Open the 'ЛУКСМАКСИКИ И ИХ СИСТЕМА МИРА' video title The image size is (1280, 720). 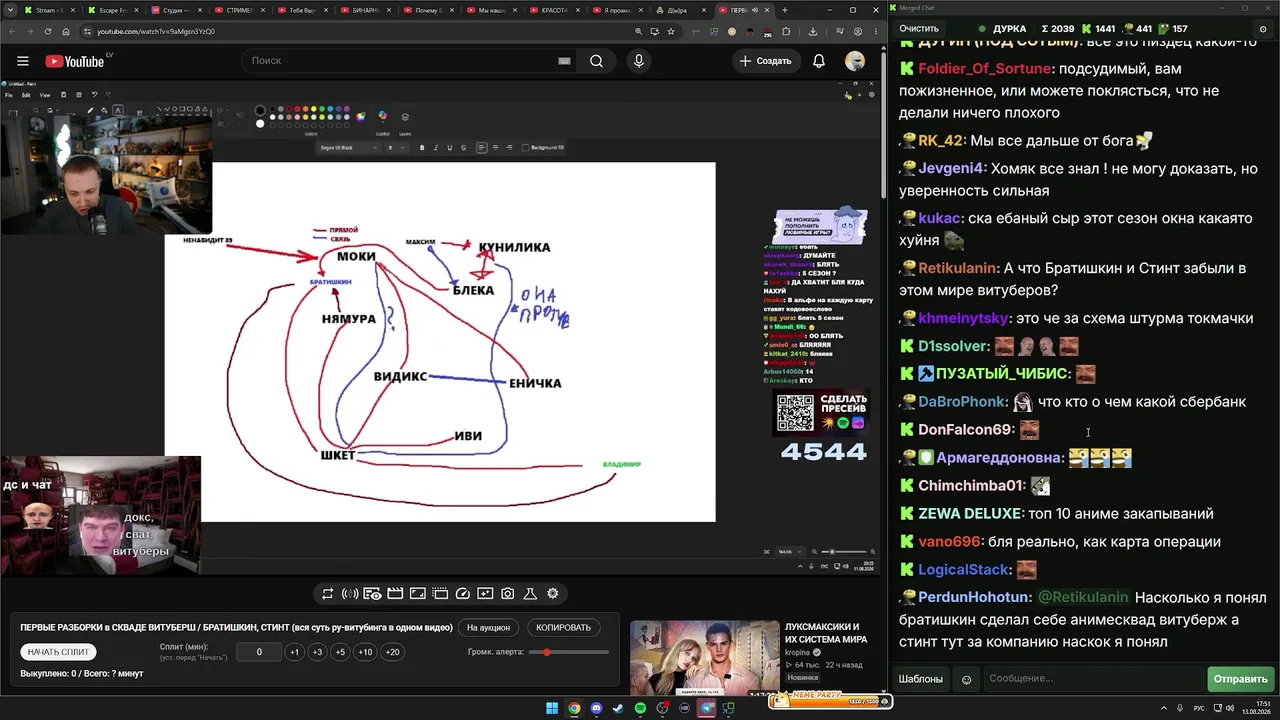(826, 633)
